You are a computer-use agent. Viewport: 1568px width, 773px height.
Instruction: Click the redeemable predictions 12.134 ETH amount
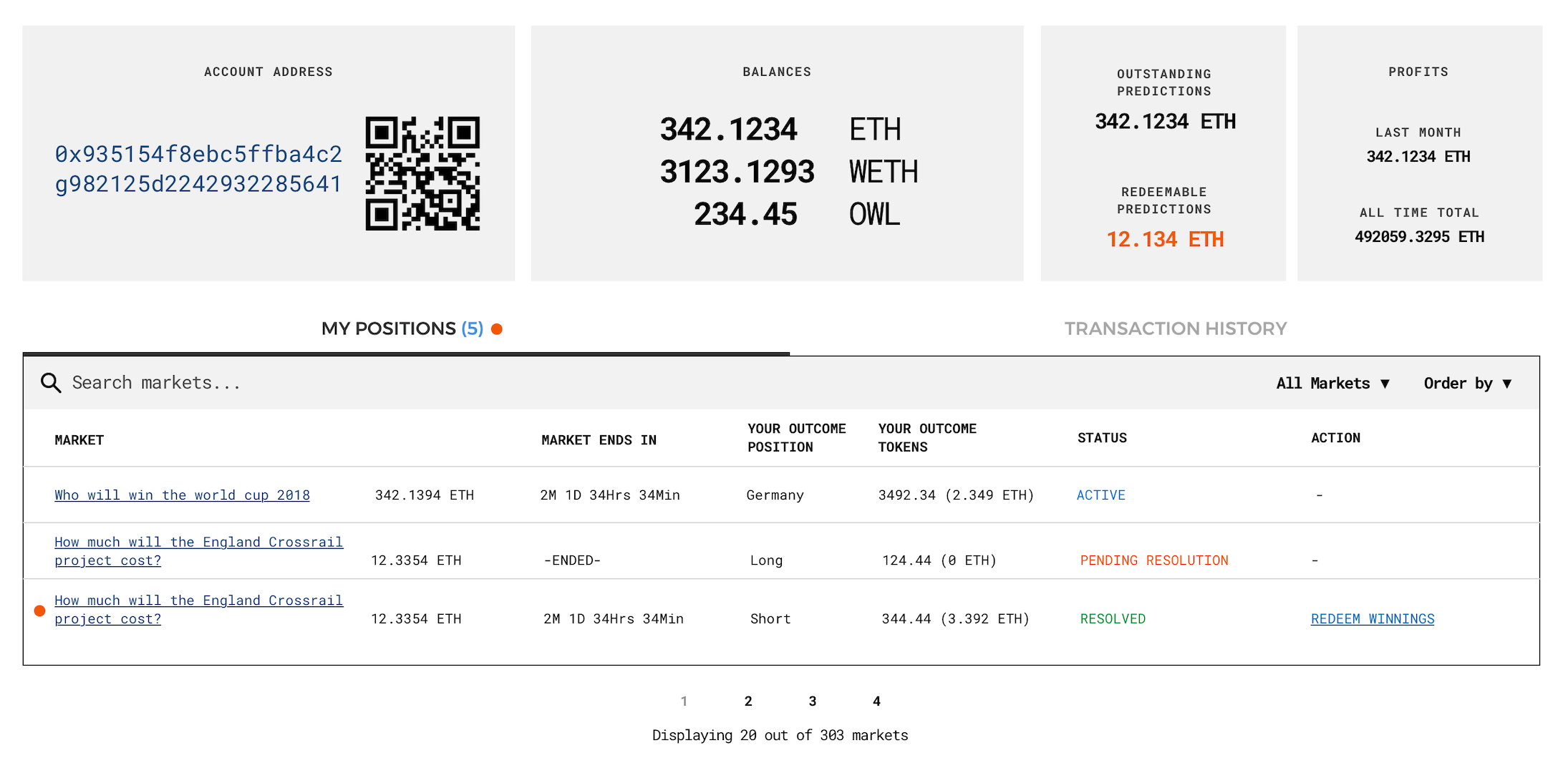click(x=1165, y=239)
